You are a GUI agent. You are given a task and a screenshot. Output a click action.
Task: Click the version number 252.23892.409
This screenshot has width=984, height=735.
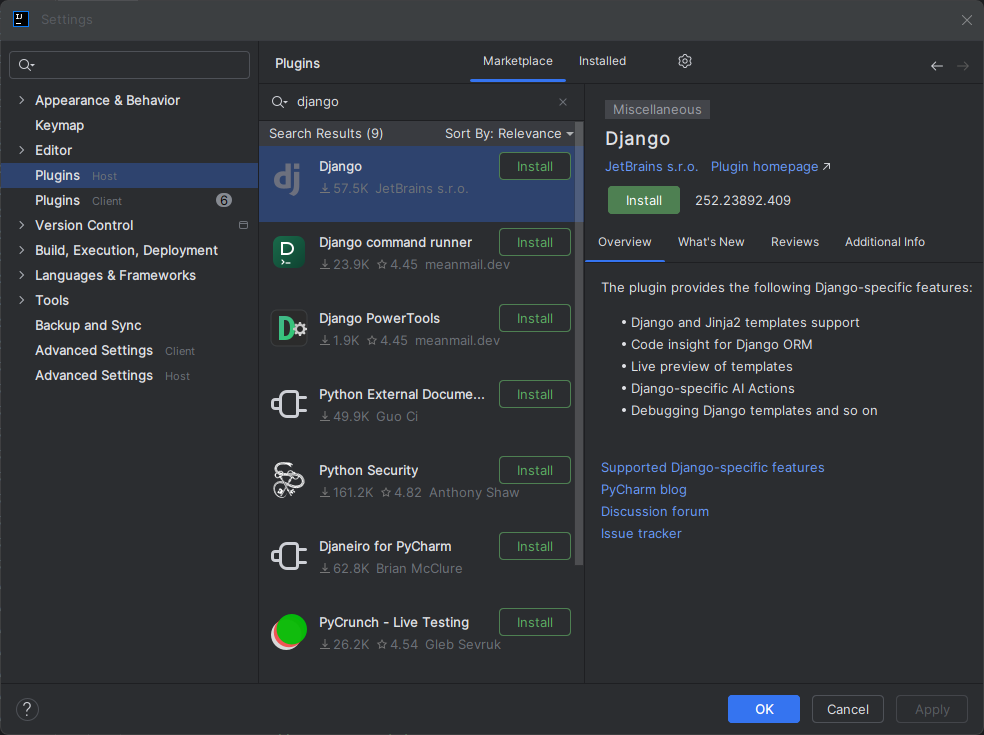(742, 200)
